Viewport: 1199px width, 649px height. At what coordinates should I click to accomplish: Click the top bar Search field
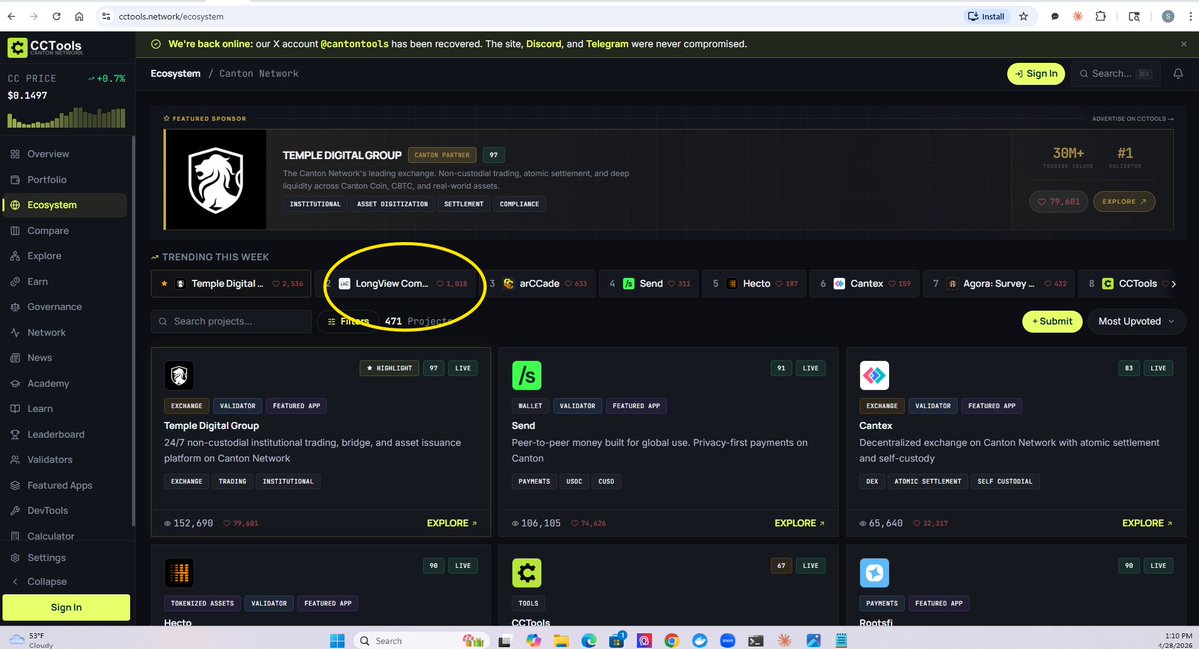point(1115,73)
